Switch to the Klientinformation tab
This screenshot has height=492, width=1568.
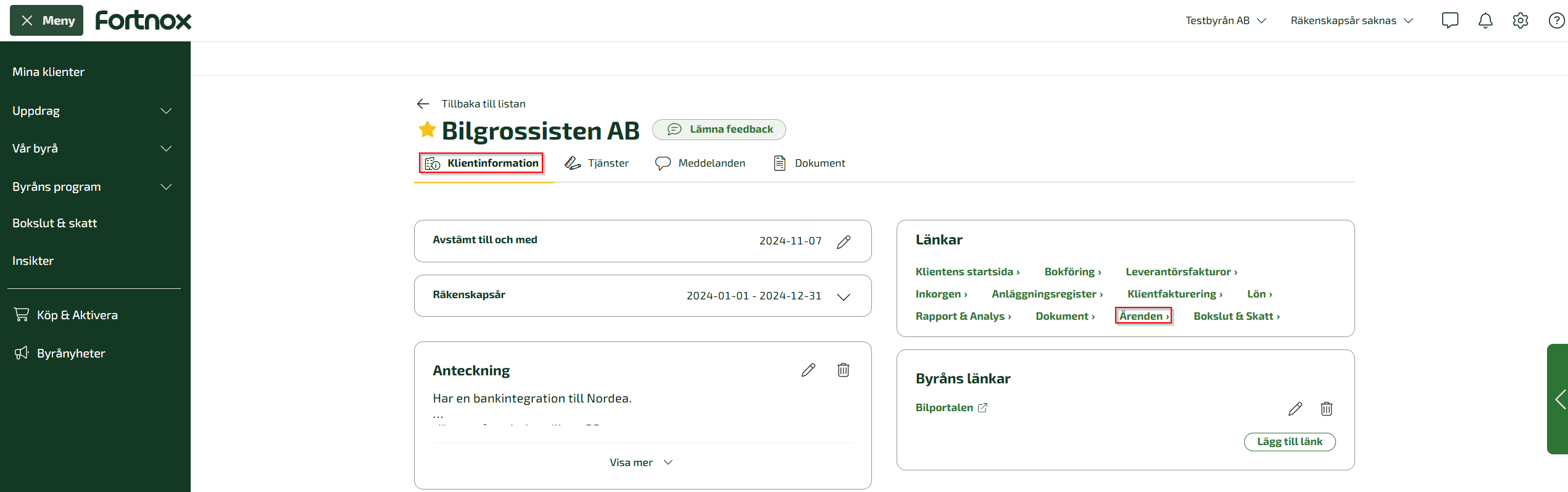pyautogui.click(x=481, y=163)
